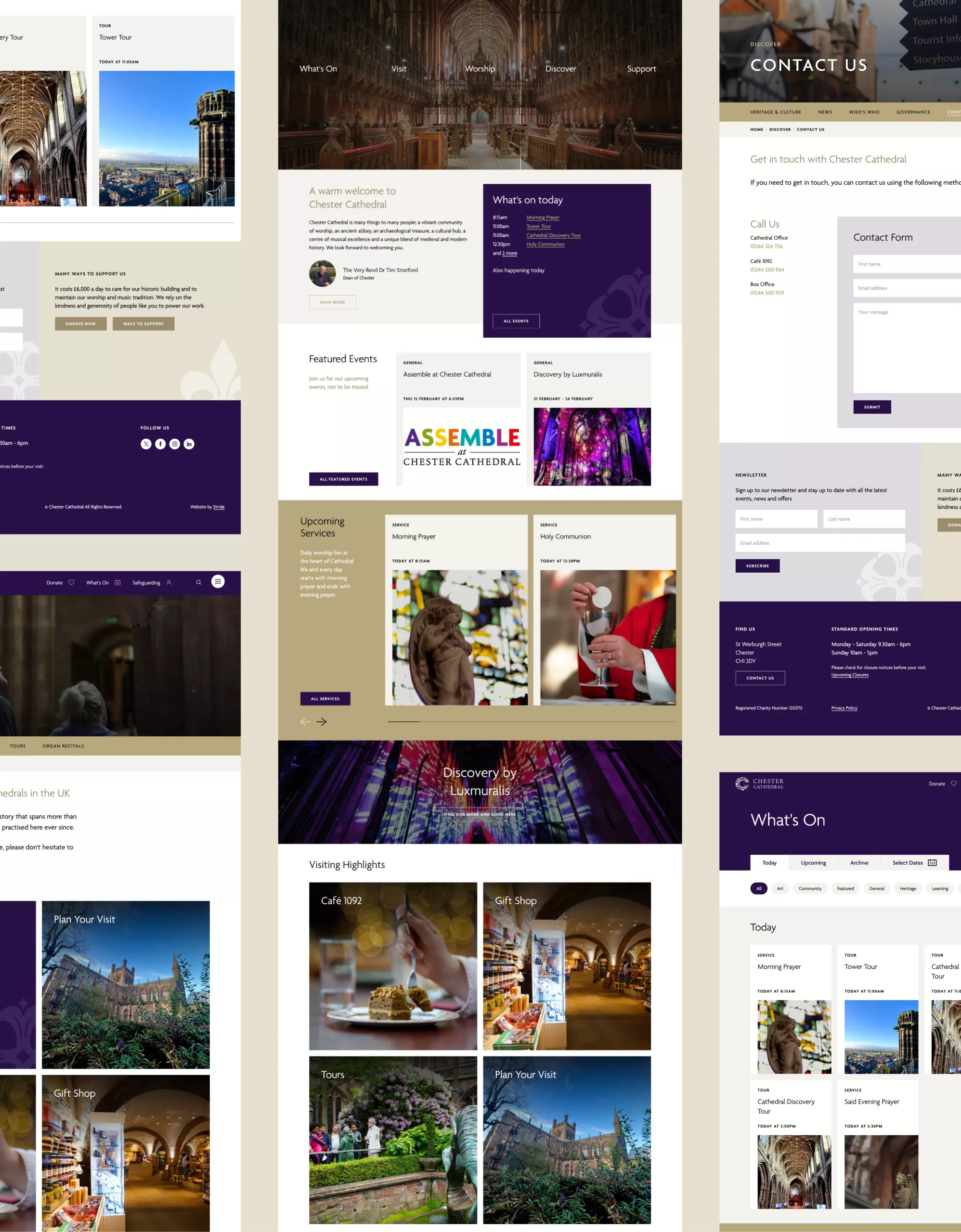Image resolution: width=961 pixels, height=1232 pixels.
Task: Enable the Heritage filter in What's On
Action: (908, 888)
